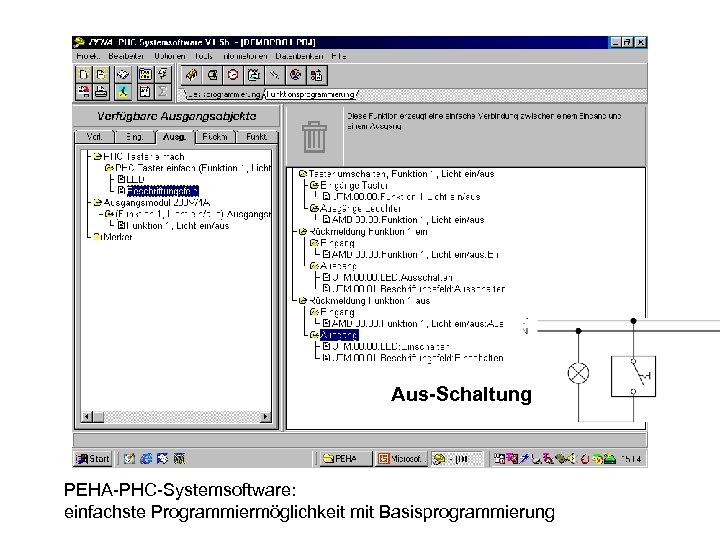Select the LED item in left tree
This screenshot has width=720, height=540.
click(x=135, y=179)
